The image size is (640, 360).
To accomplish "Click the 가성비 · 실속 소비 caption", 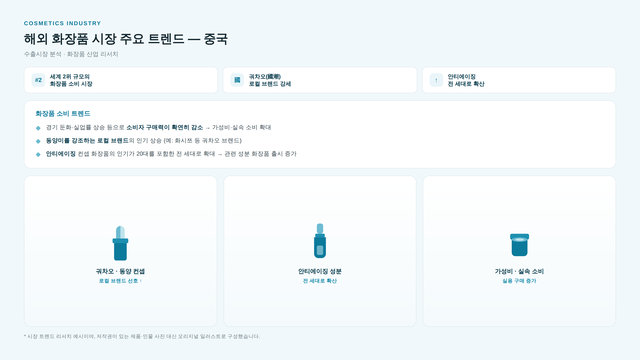I will point(519,271).
